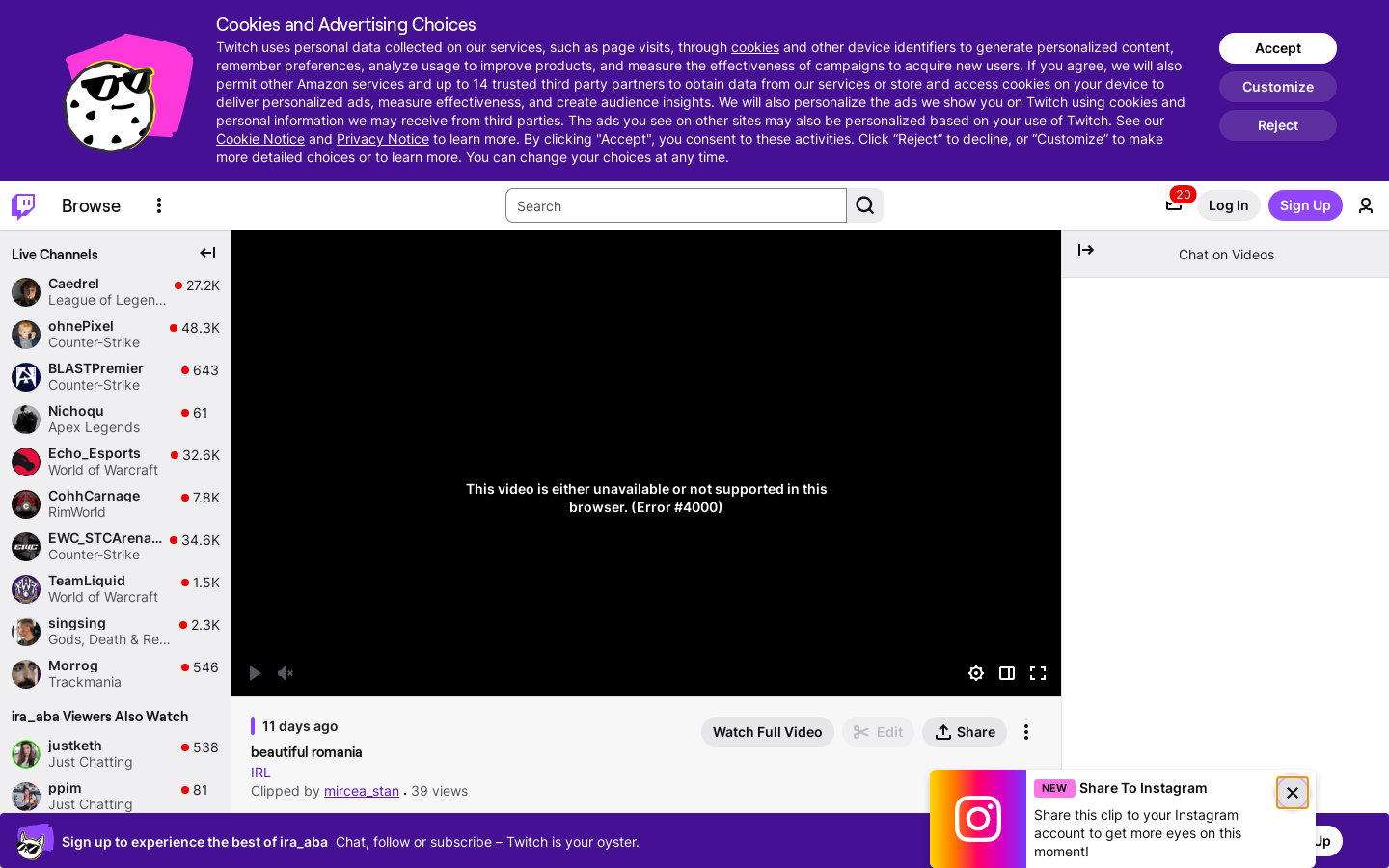The height and width of the screenshot is (868, 1389).
Task: Click TeamLiquid's channel avatar
Action: [26, 589]
